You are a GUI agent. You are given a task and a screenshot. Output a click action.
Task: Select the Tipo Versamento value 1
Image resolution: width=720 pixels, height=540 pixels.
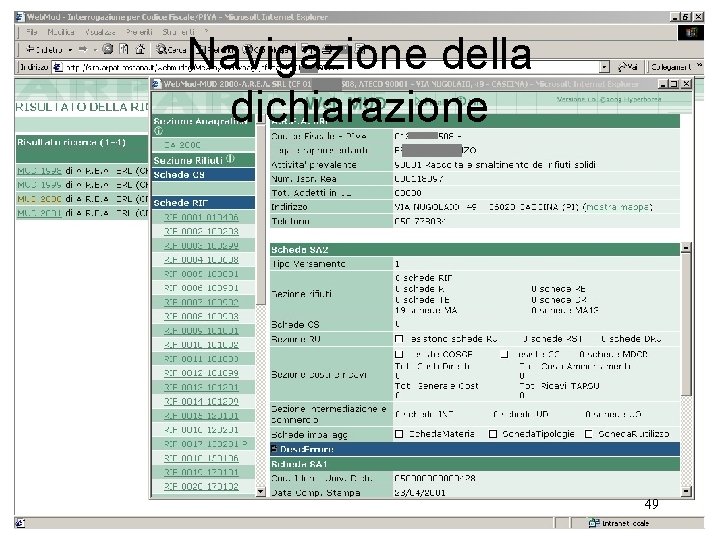[397, 264]
